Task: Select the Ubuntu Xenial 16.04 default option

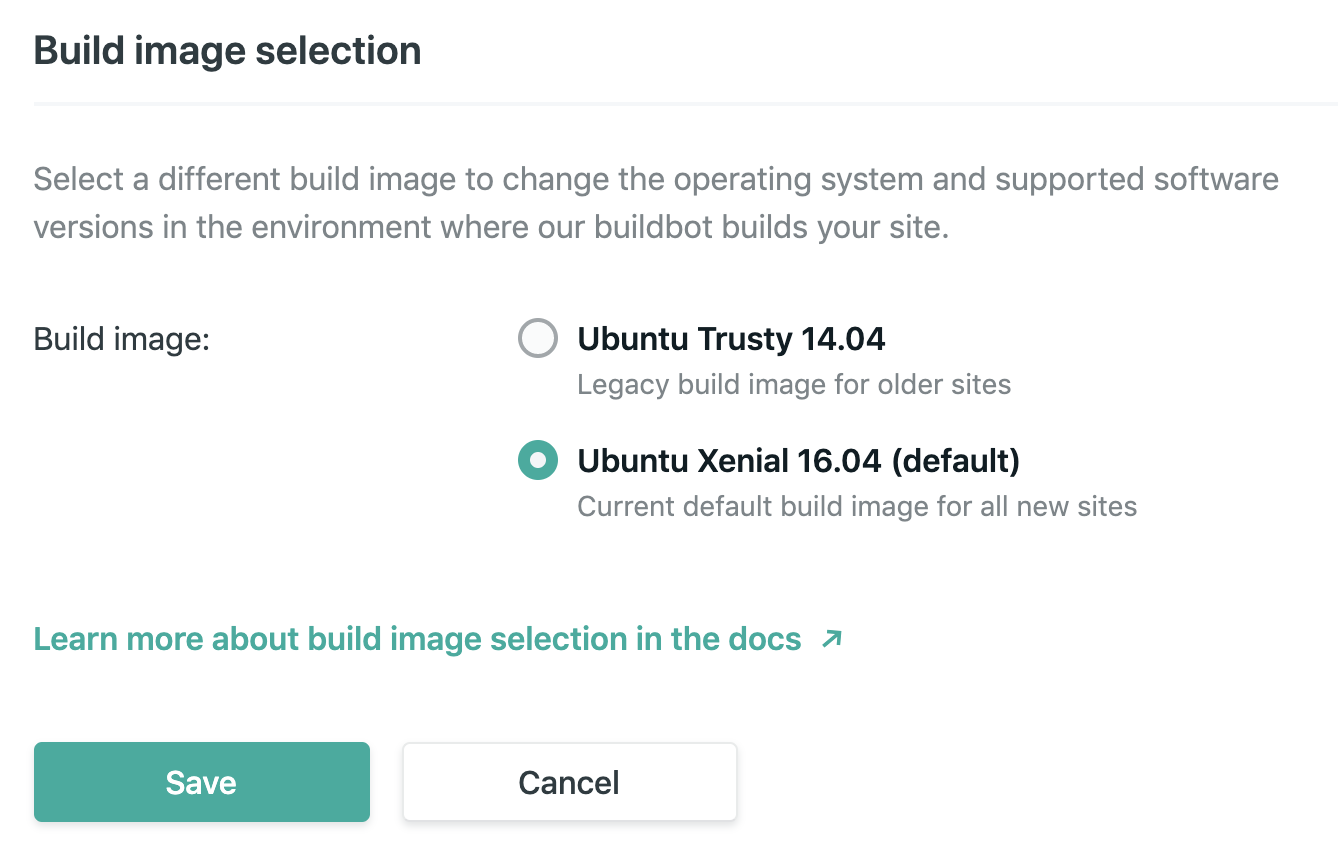Action: coord(538,461)
